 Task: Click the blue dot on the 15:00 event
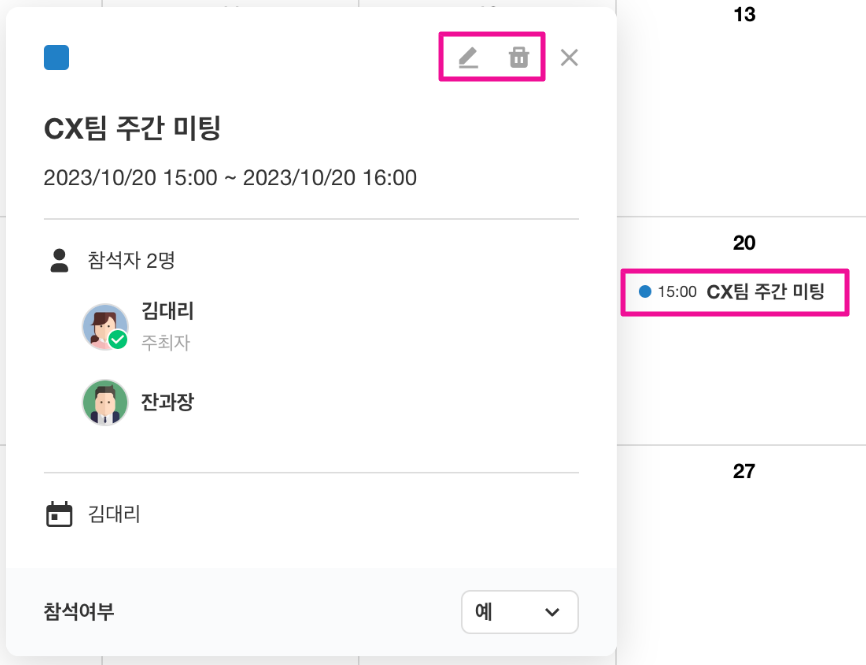(645, 292)
